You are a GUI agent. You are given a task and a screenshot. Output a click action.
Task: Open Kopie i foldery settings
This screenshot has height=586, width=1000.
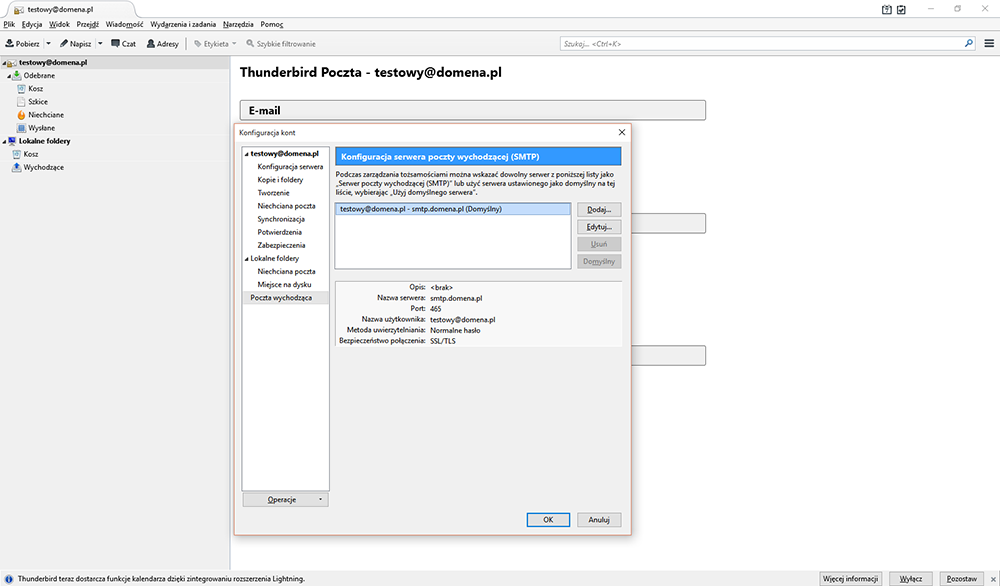click(x=280, y=180)
